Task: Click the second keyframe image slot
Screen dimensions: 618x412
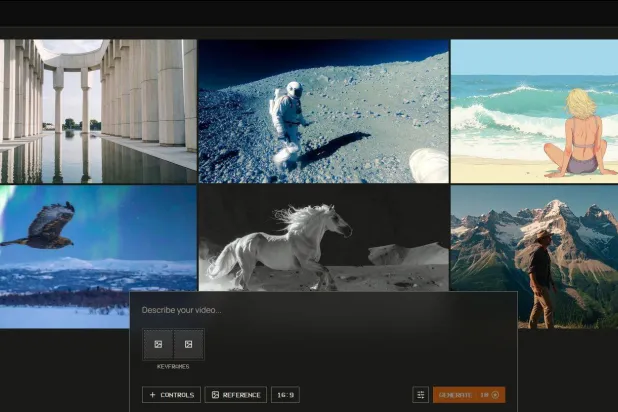Action: 188,344
